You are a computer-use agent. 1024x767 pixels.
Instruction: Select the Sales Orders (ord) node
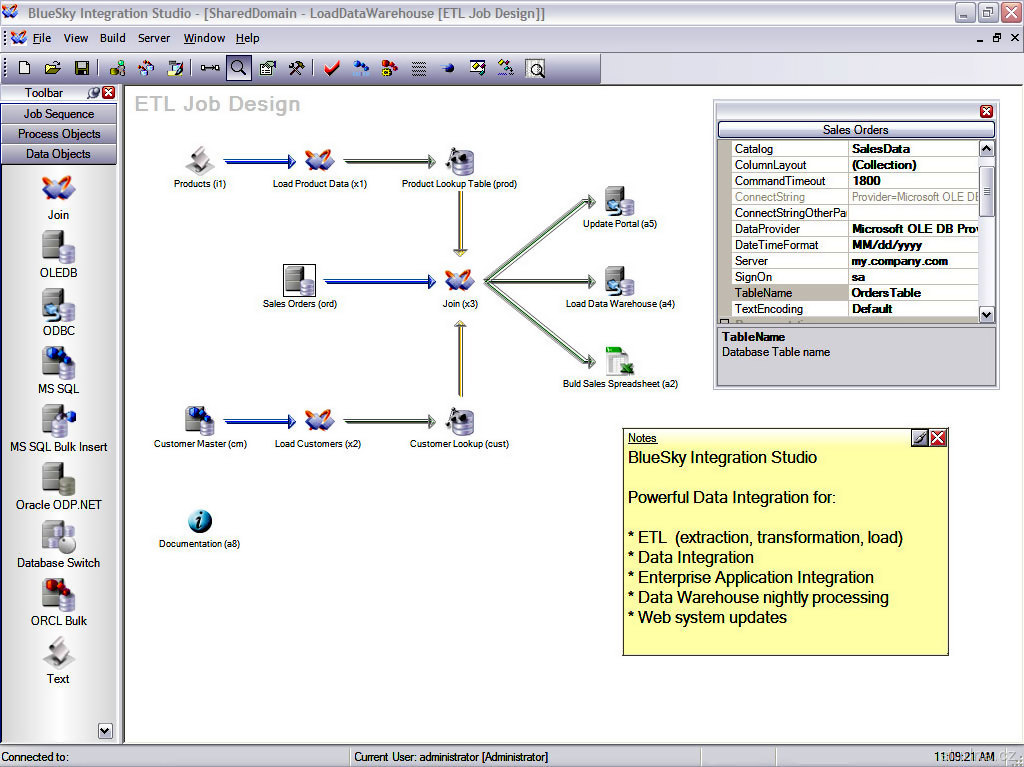(x=300, y=287)
